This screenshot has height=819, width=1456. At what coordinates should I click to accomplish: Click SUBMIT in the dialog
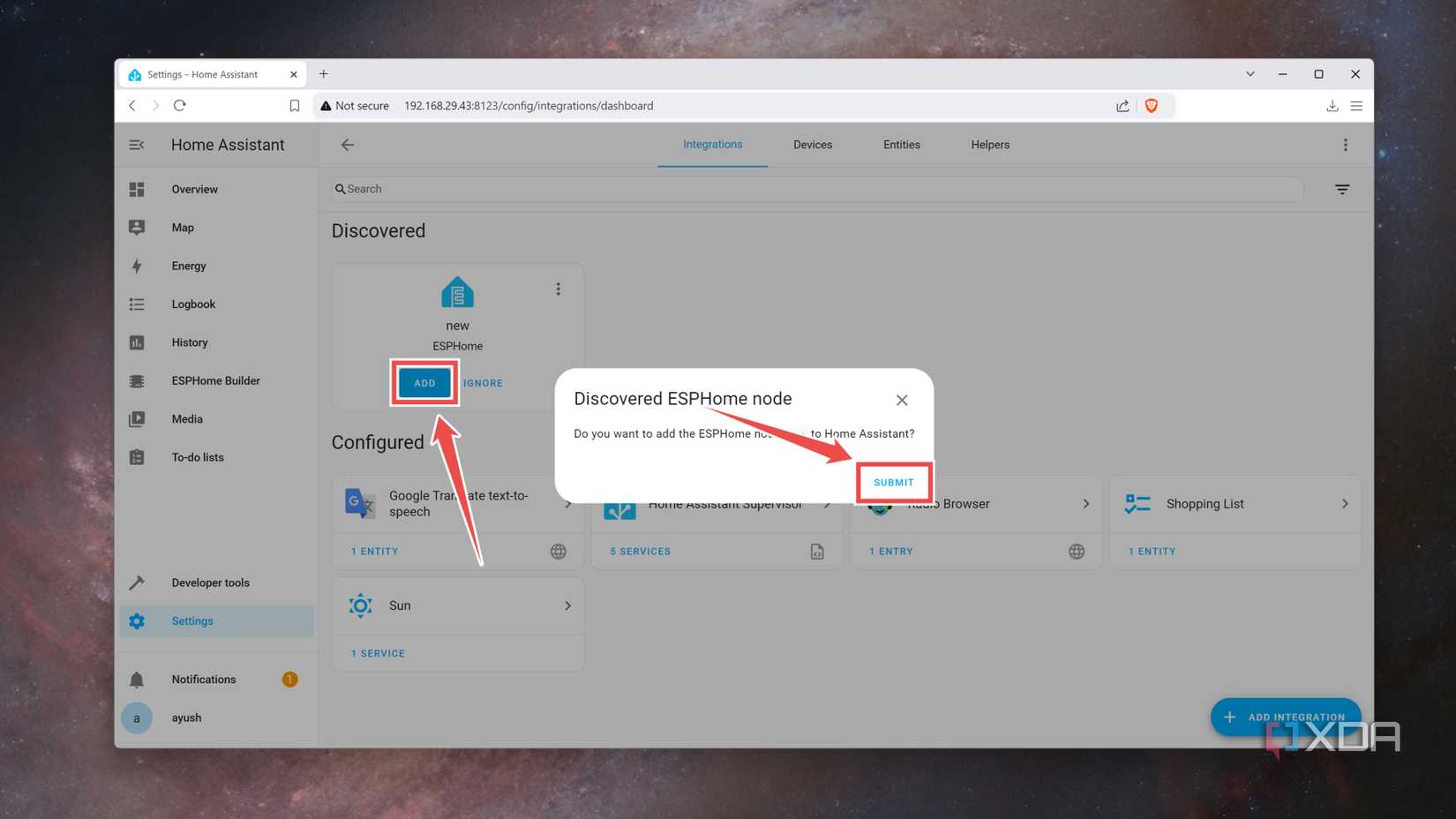894,483
